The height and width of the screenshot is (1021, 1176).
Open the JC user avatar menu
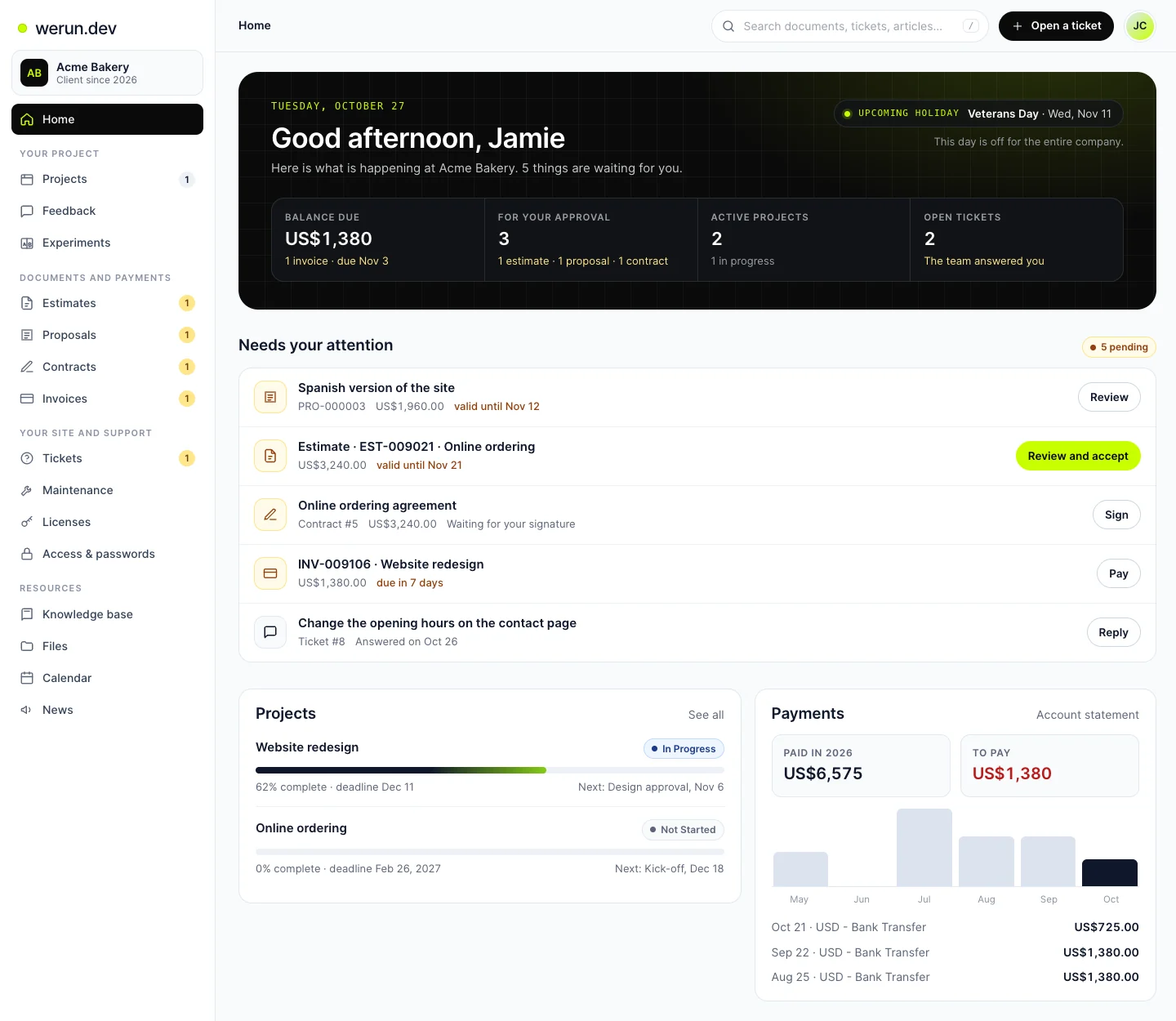[1139, 26]
